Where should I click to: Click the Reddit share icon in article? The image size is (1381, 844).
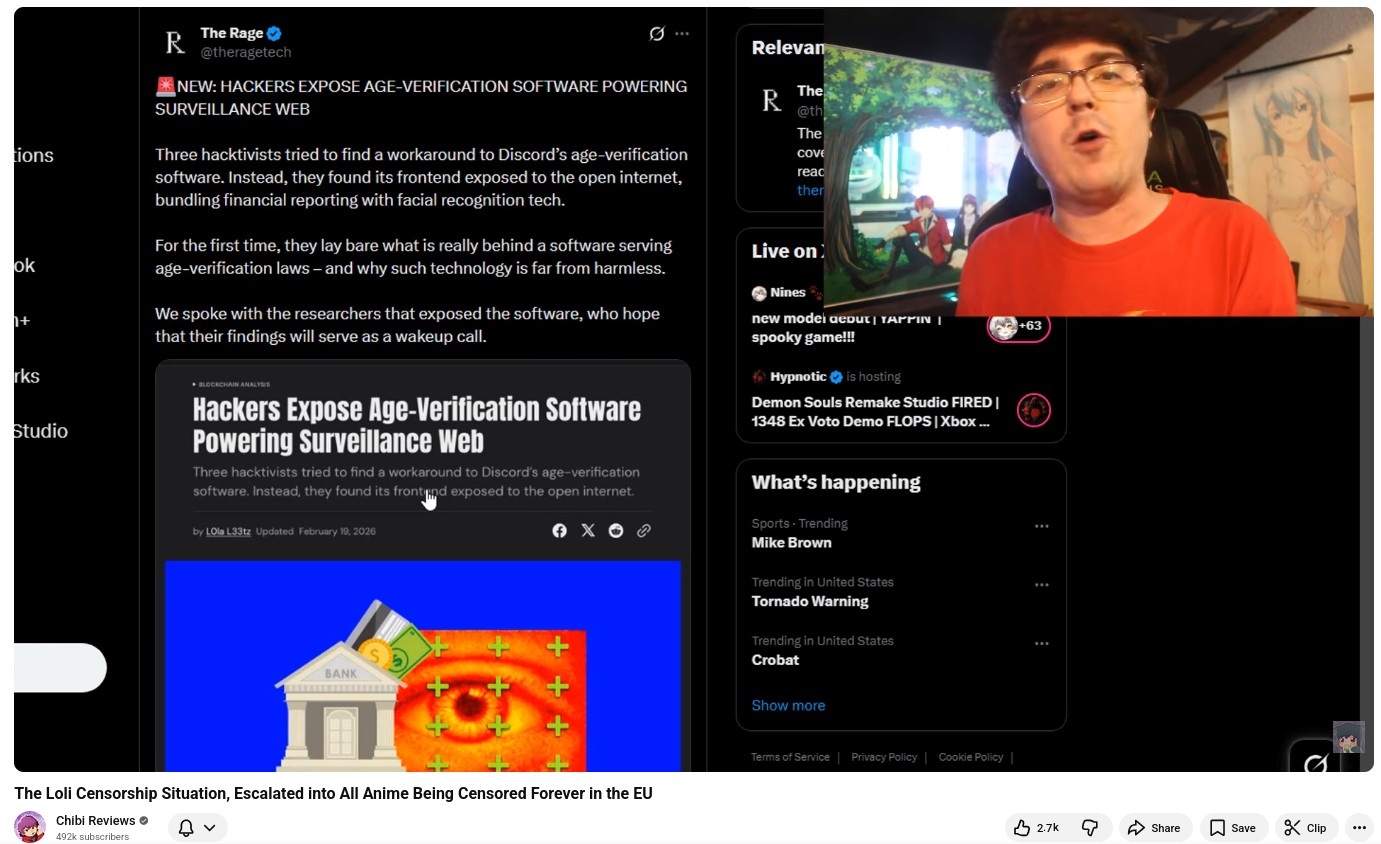click(616, 531)
